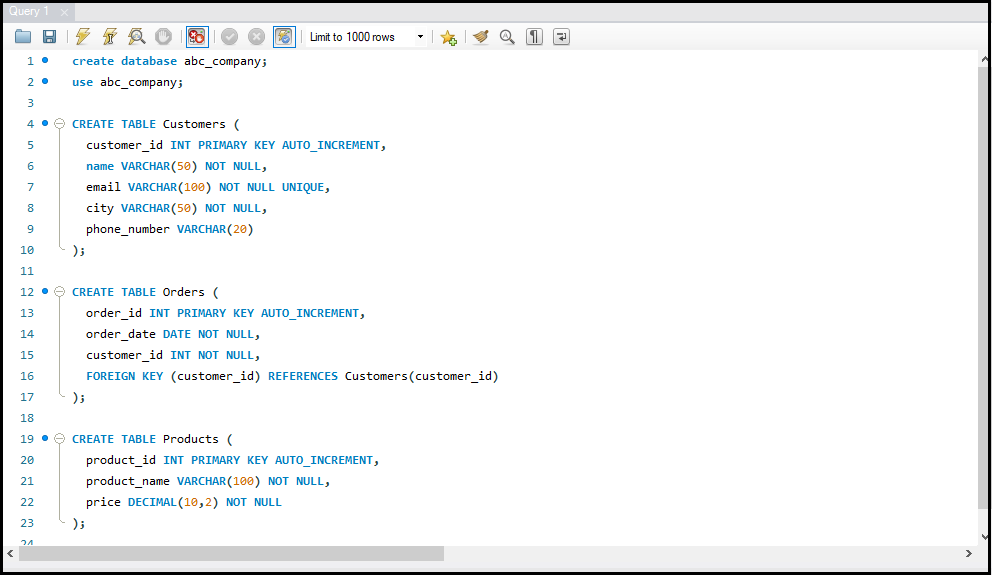Toggle continue-on-error execution button
This screenshot has width=992, height=576.
197,37
